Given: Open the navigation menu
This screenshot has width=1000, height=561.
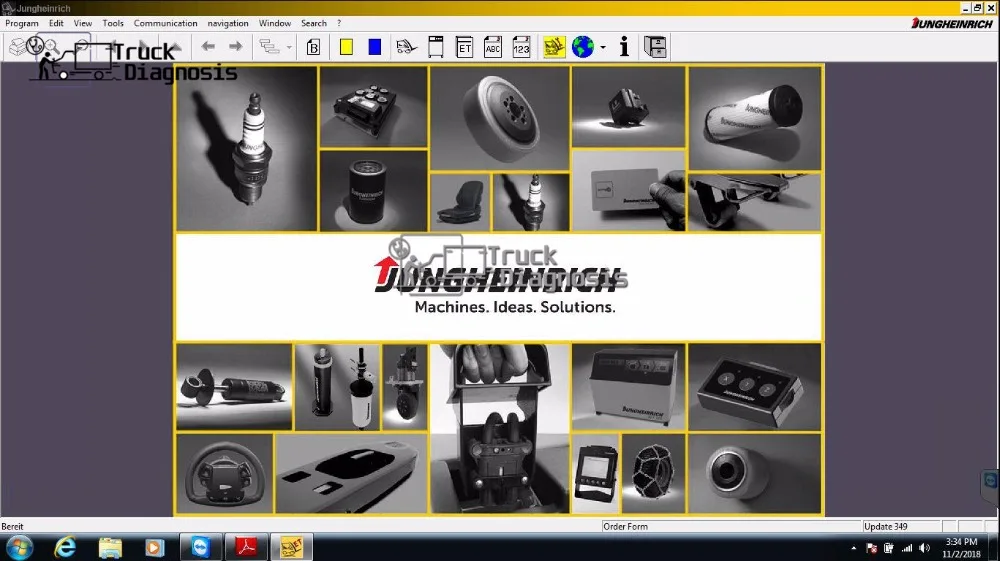Looking at the screenshot, I should tap(228, 23).
